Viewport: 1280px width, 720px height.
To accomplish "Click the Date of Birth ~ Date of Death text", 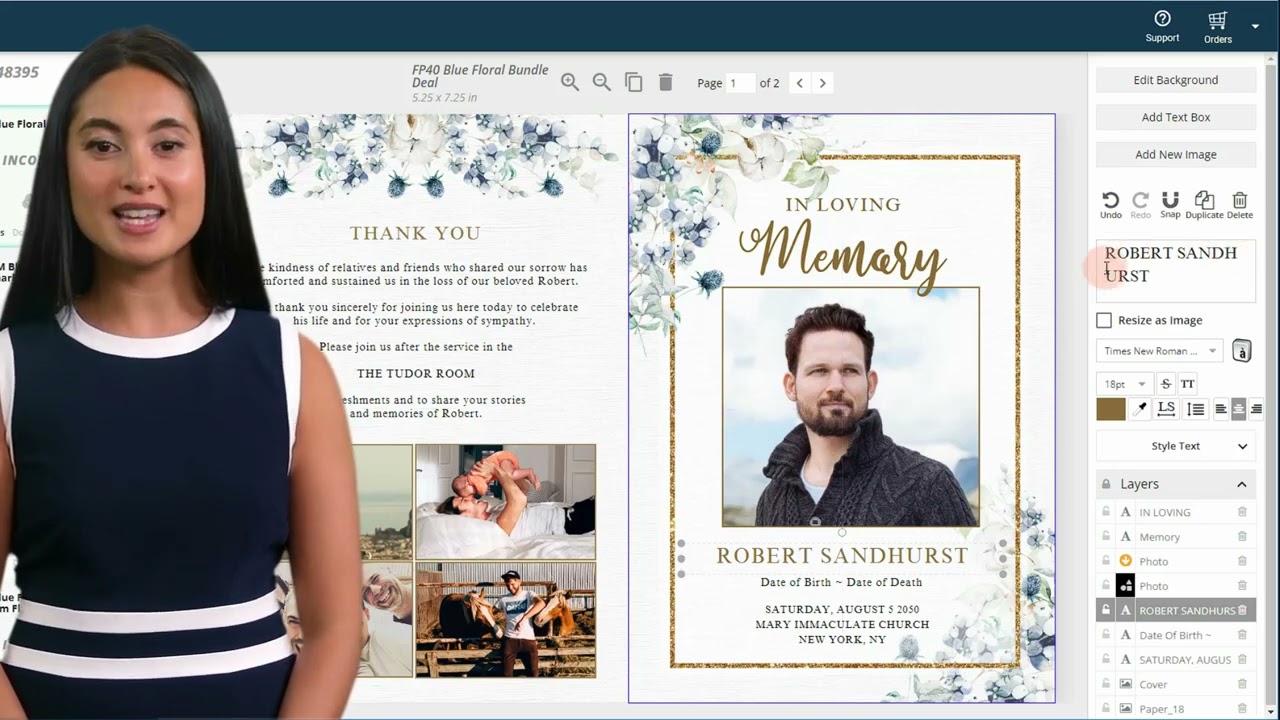I will [x=841, y=582].
